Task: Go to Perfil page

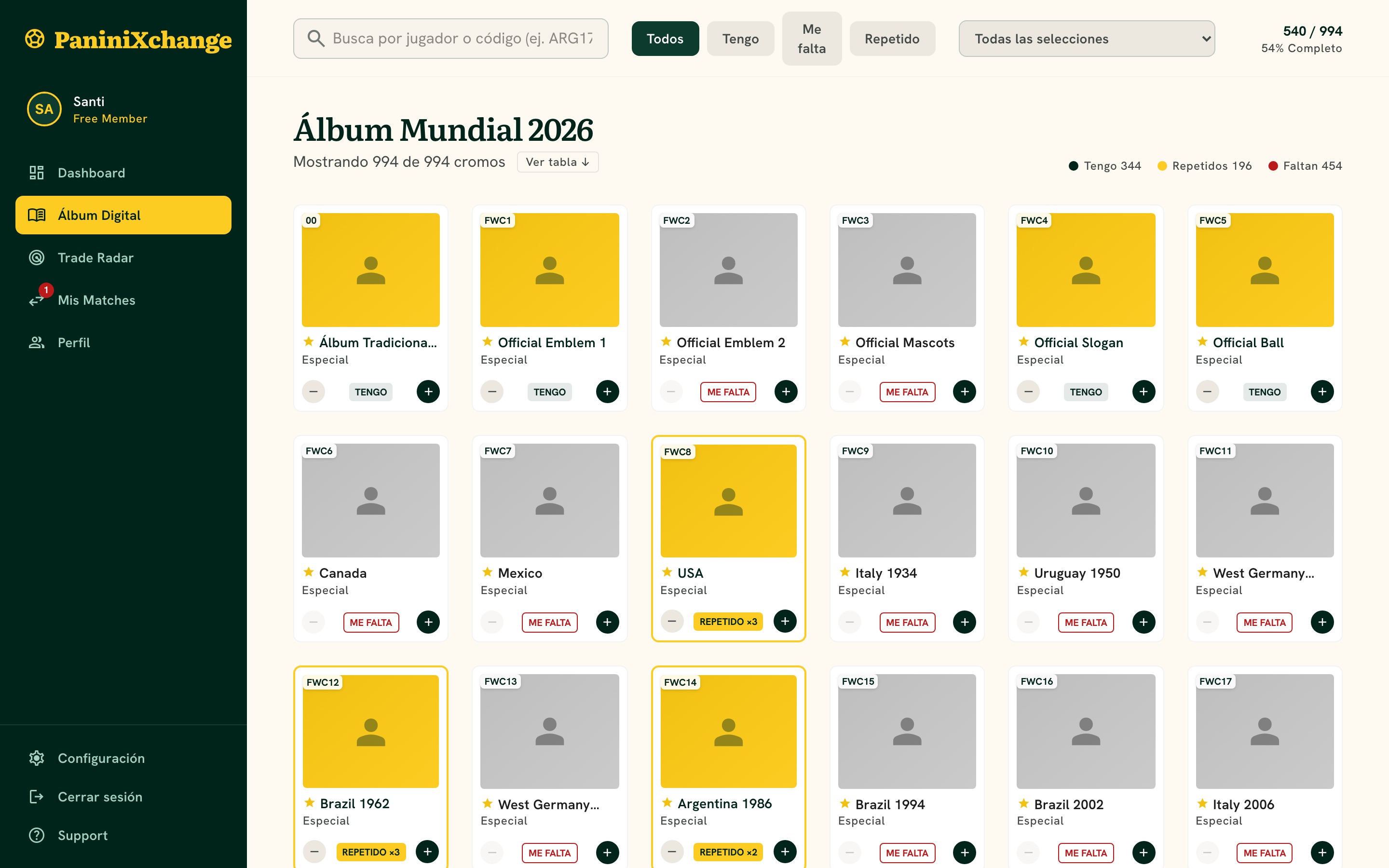Action: (x=123, y=343)
